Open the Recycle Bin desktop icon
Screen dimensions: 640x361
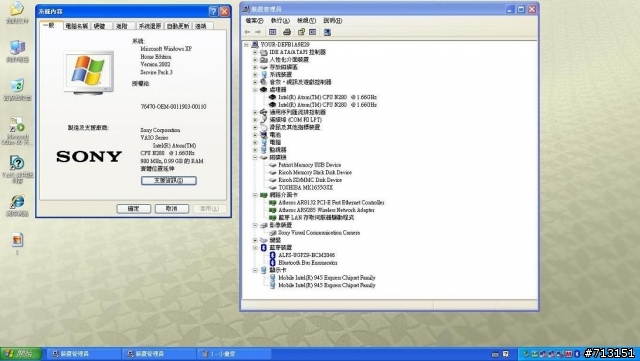click(x=17, y=85)
